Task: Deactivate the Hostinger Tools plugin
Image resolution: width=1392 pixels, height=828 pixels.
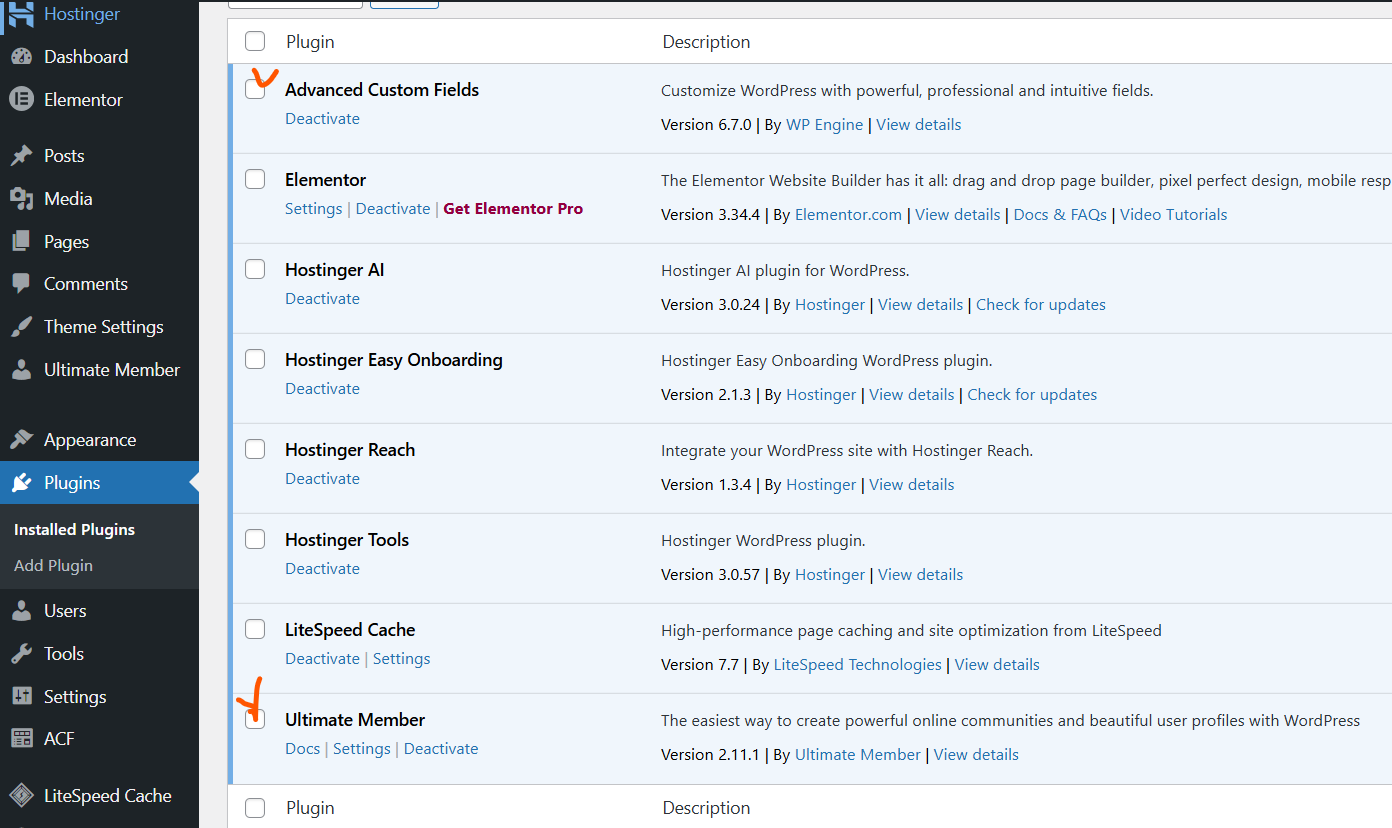Action: click(322, 569)
